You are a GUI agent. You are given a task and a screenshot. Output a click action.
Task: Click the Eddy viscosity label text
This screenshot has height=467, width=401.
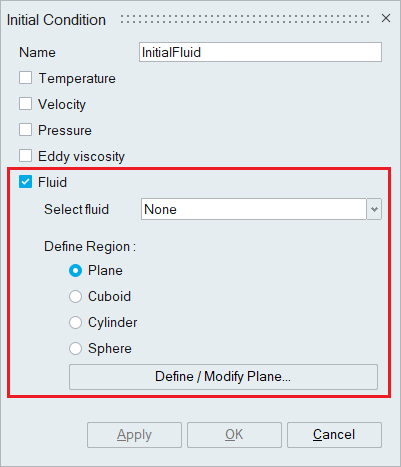(81, 156)
